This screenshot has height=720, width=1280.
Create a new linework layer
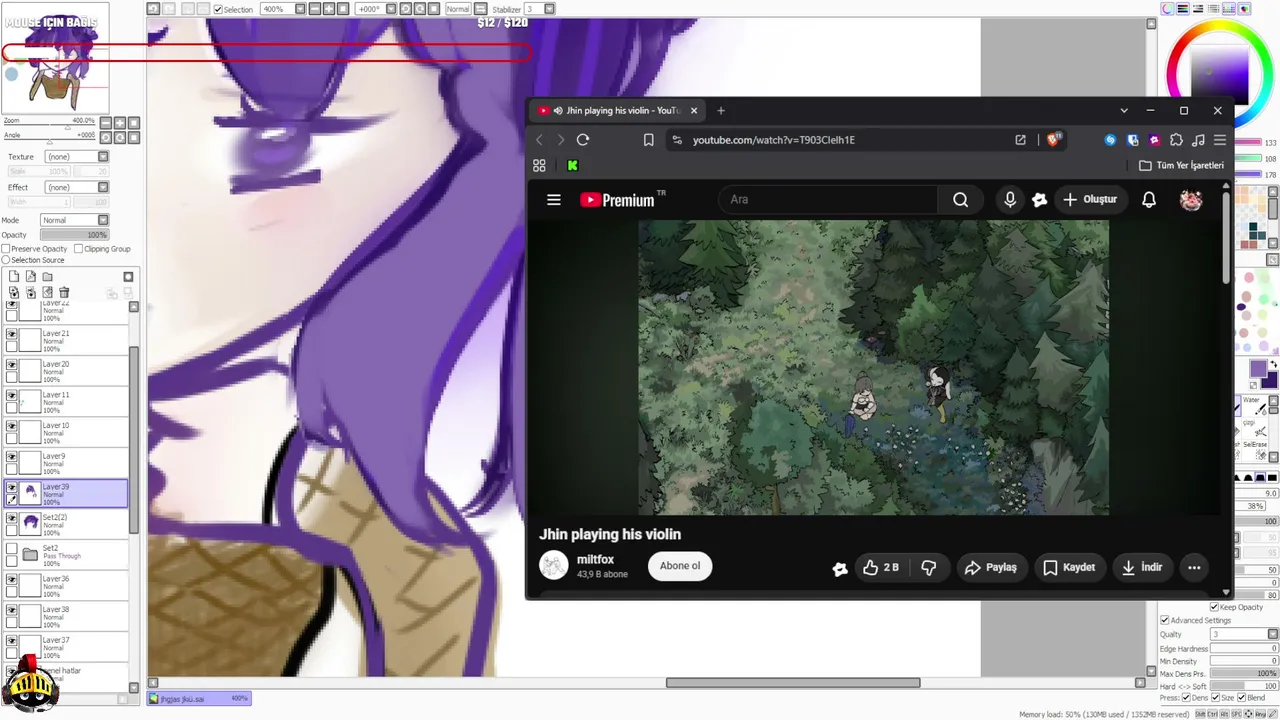pos(31,277)
